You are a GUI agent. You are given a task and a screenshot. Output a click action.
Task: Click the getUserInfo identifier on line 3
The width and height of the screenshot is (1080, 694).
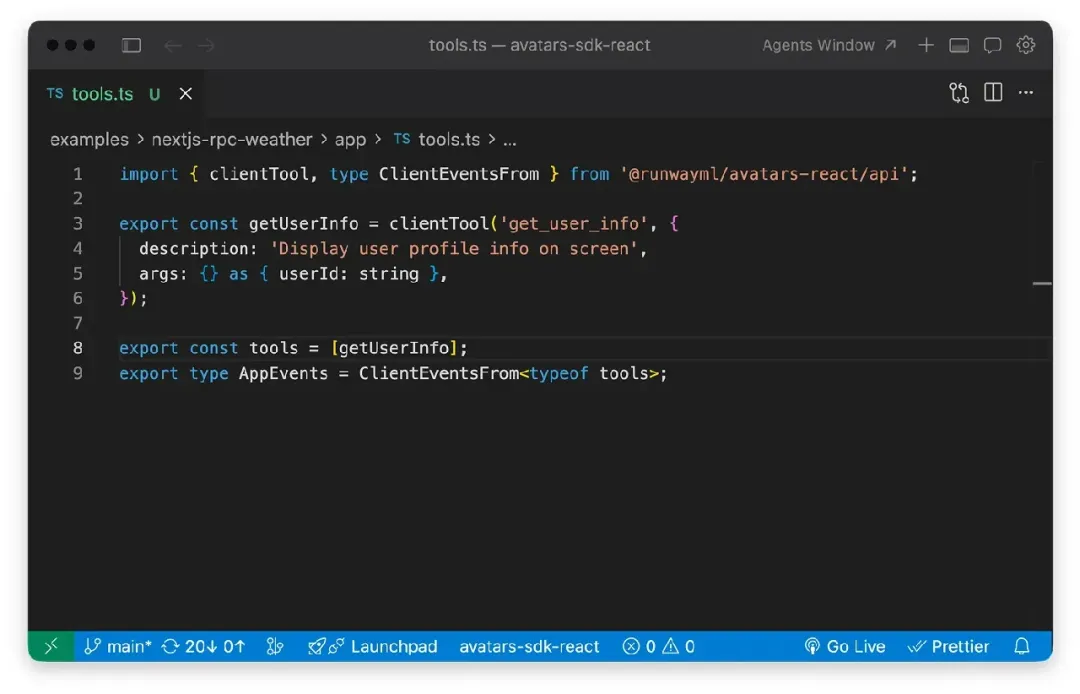pyautogui.click(x=304, y=224)
